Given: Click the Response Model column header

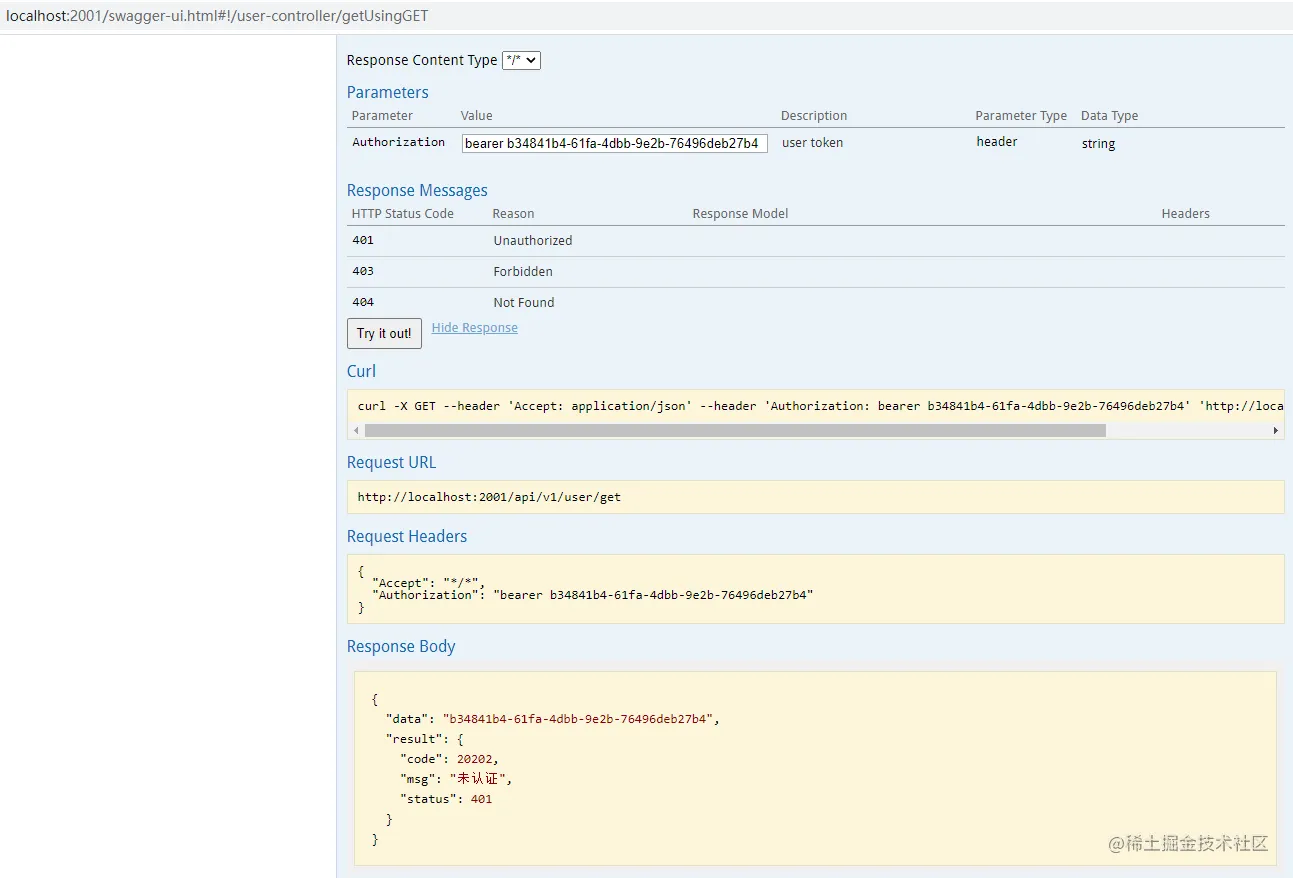Looking at the screenshot, I should [x=740, y=214].
